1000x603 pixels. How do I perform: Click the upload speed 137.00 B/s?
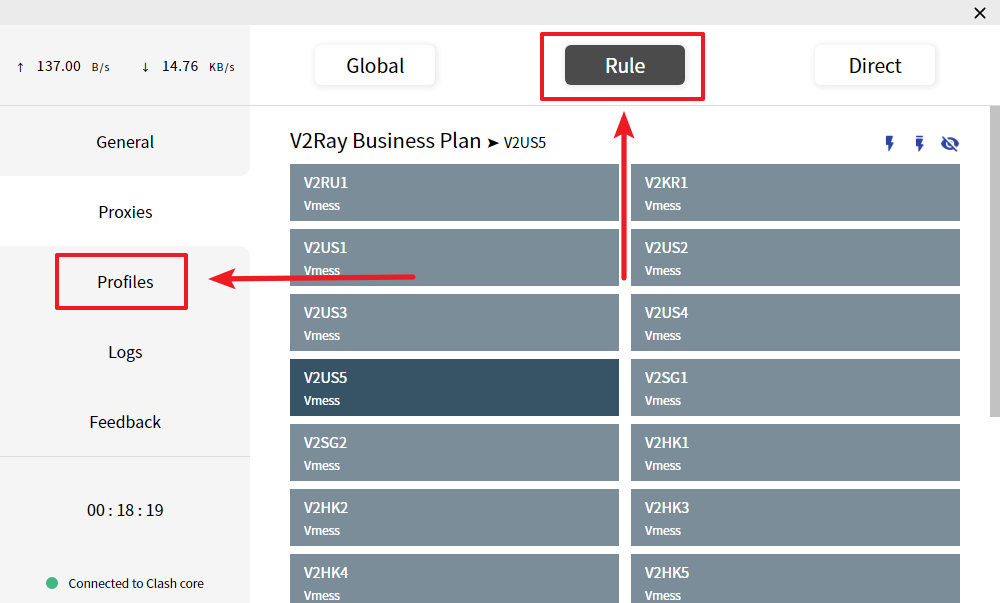tap(63, 66)
